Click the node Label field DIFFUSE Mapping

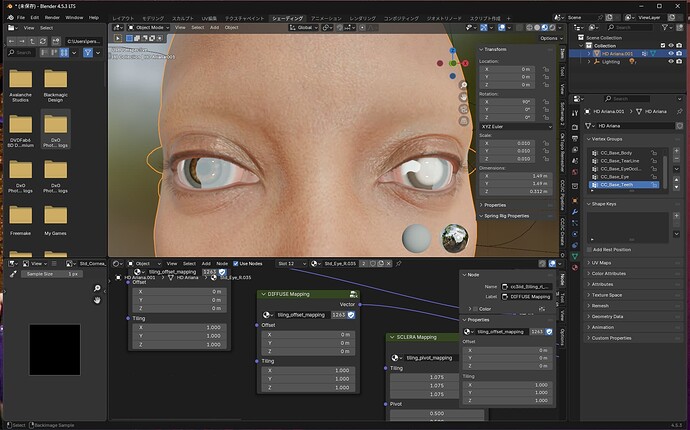coord(527,297)
